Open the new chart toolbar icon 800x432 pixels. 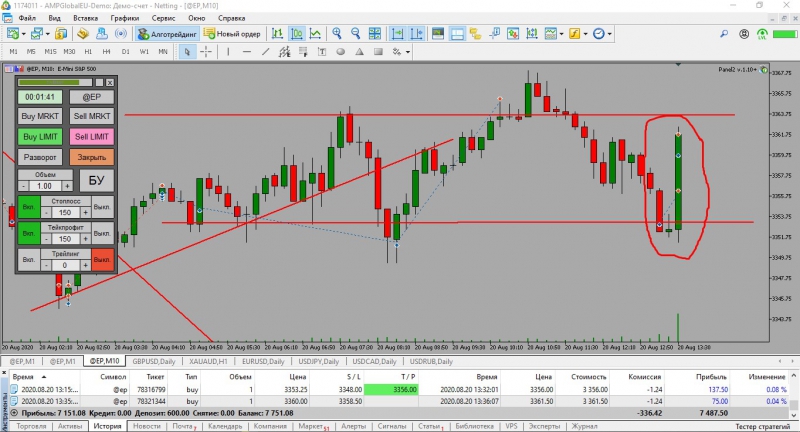point(12,34)
